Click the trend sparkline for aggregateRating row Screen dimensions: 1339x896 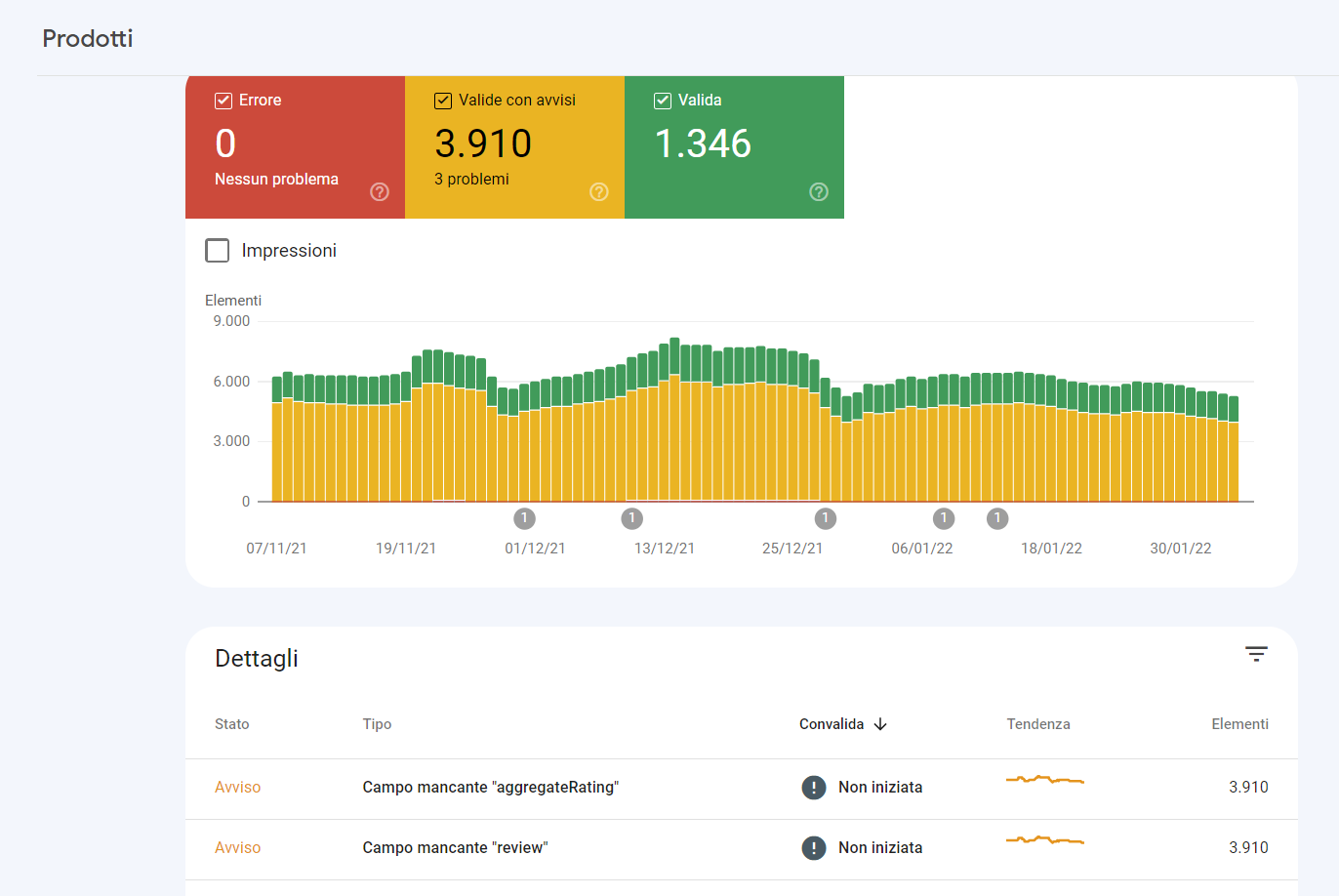pos(1045,780)
